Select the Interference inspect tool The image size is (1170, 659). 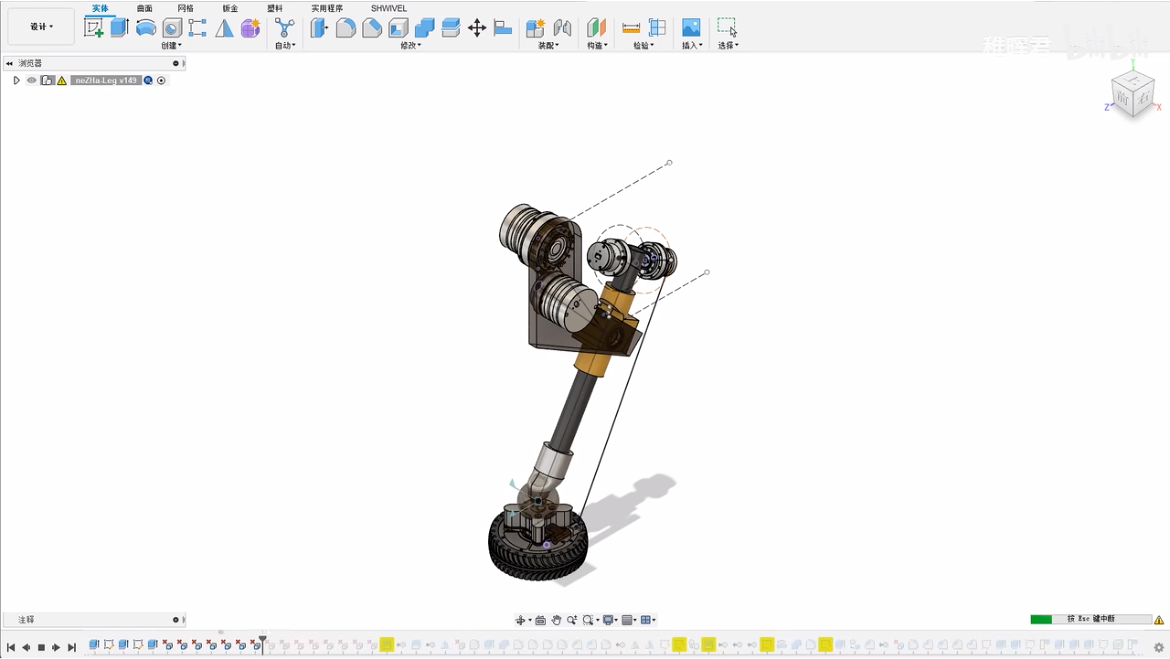pyautogui.click(x=657, y=28)
